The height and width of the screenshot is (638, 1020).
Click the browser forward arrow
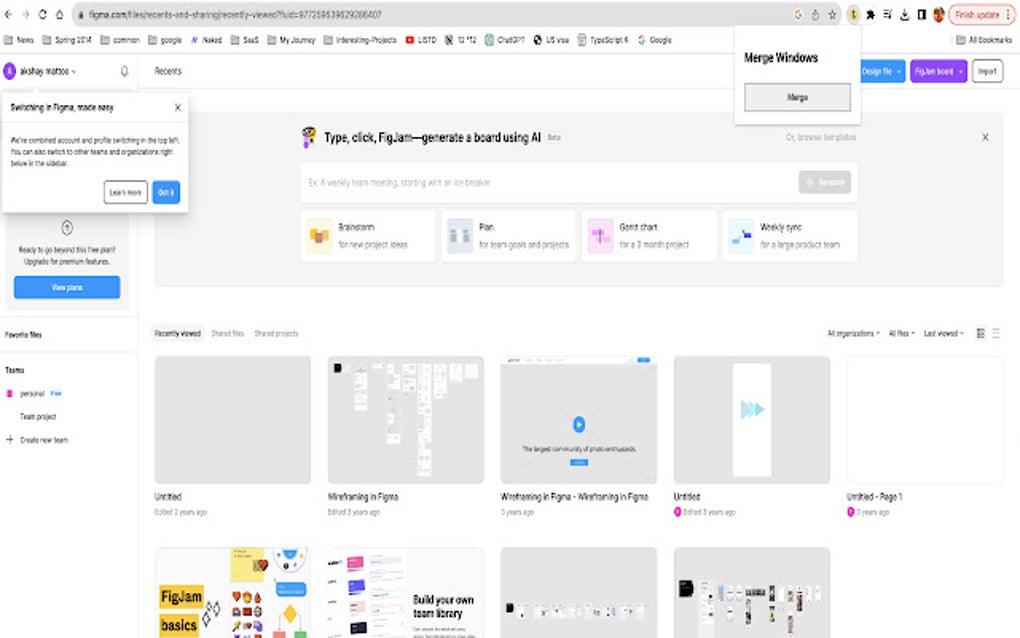(25, 14)
